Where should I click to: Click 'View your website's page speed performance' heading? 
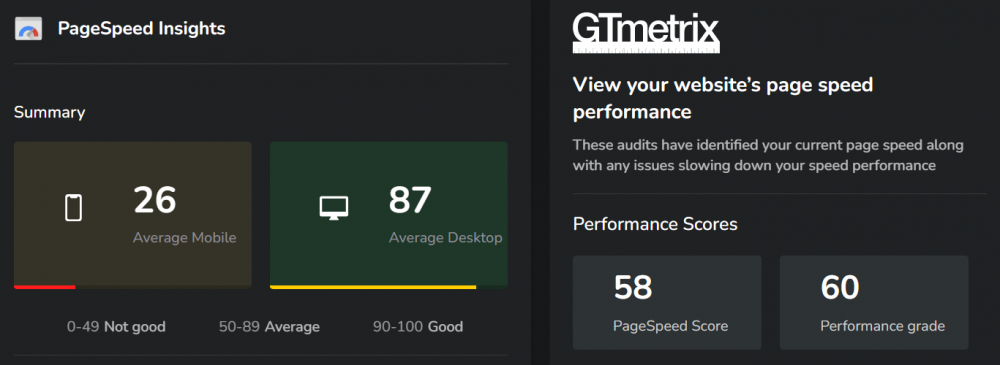tap(723, 98)
